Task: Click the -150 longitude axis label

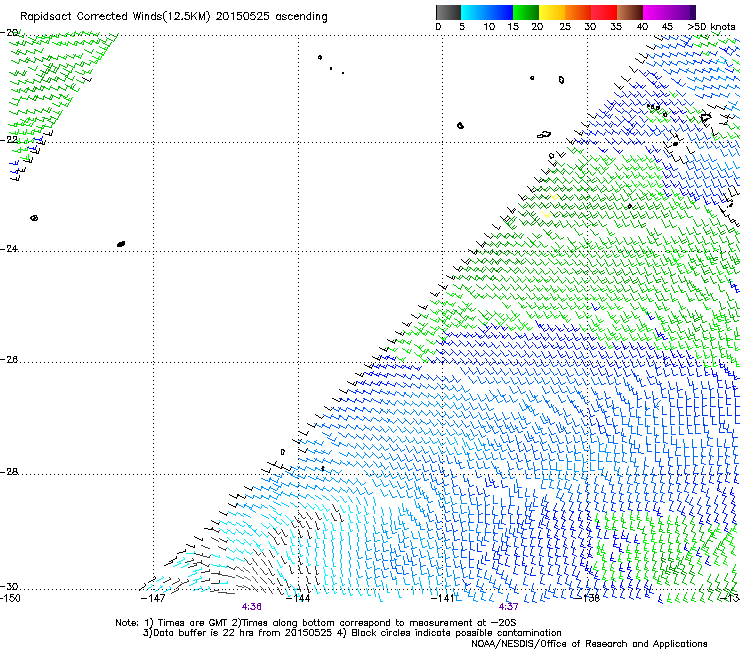Action: (10, 598)
